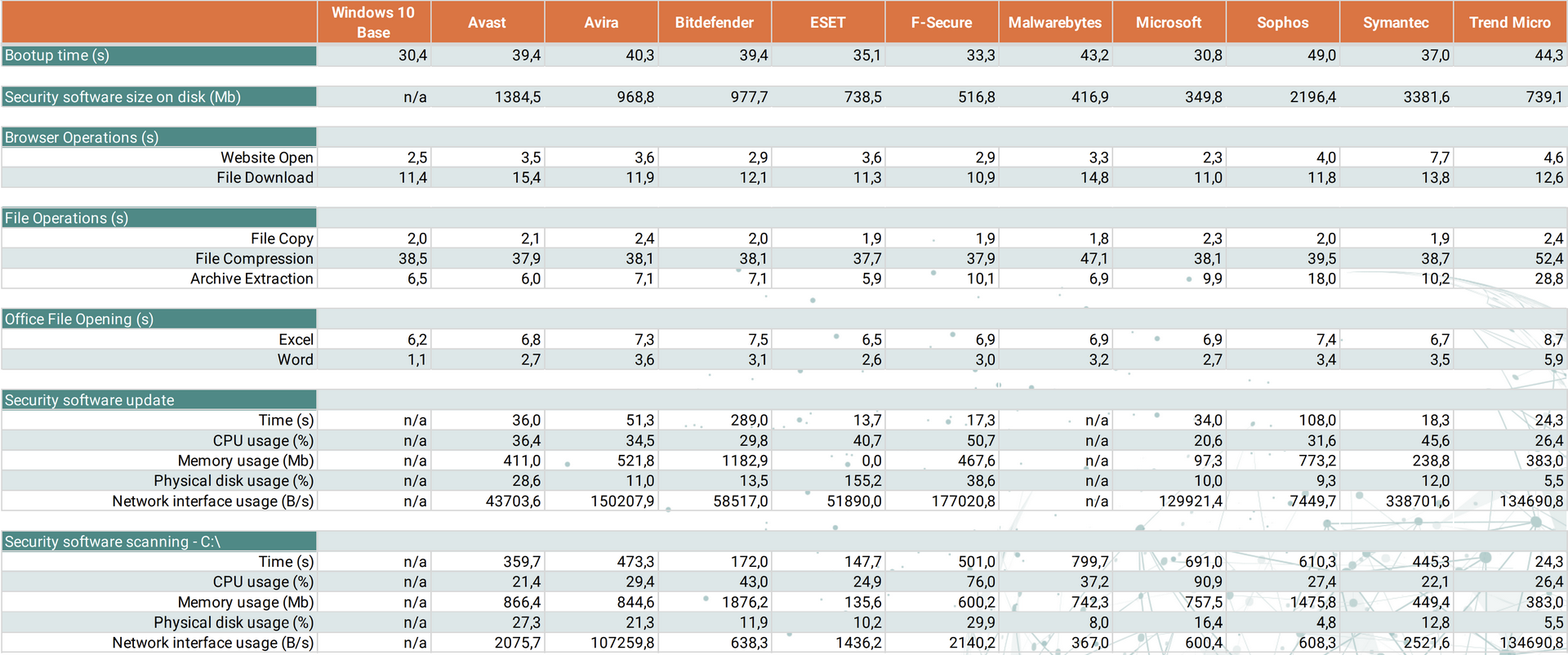Select the Avira column header
This screenshot has width=1568, height=655.
pos(601,22)
